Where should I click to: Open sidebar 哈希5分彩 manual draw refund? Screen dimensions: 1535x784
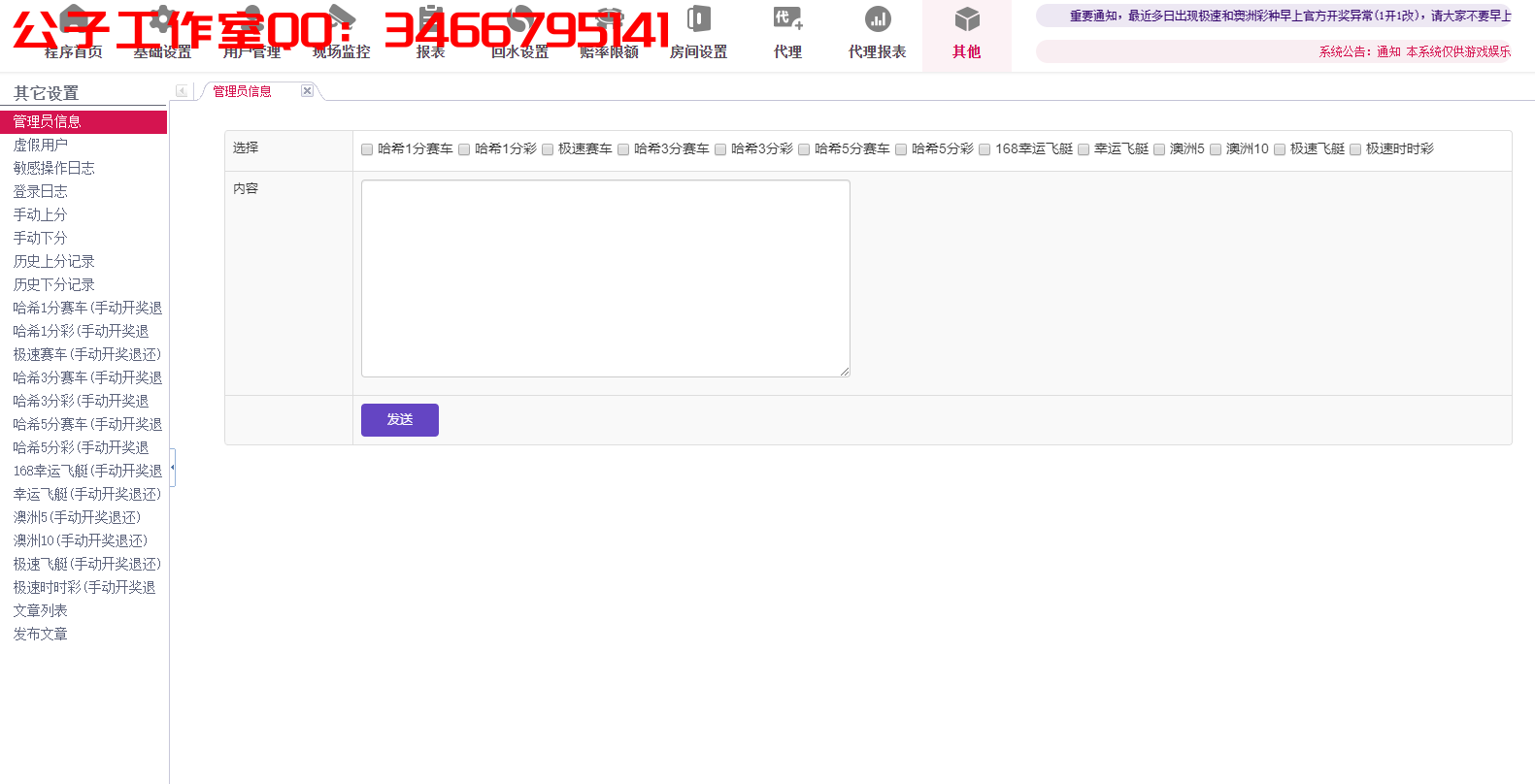point(81,447)
